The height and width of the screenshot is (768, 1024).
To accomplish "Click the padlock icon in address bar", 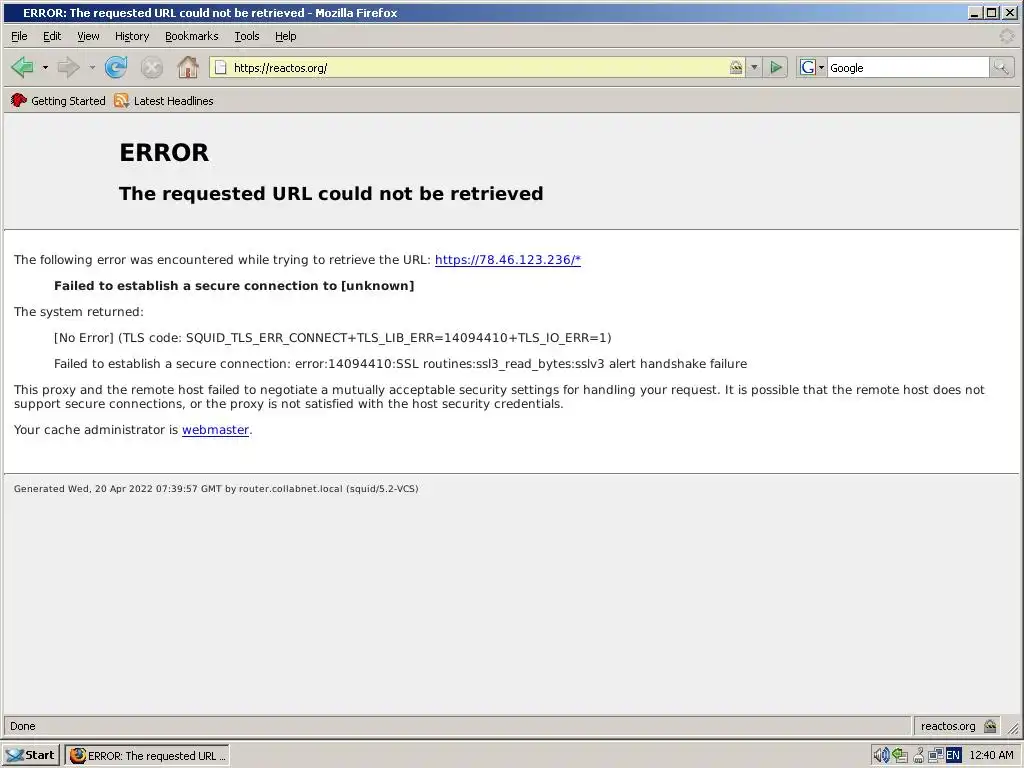I will [736, 67].
